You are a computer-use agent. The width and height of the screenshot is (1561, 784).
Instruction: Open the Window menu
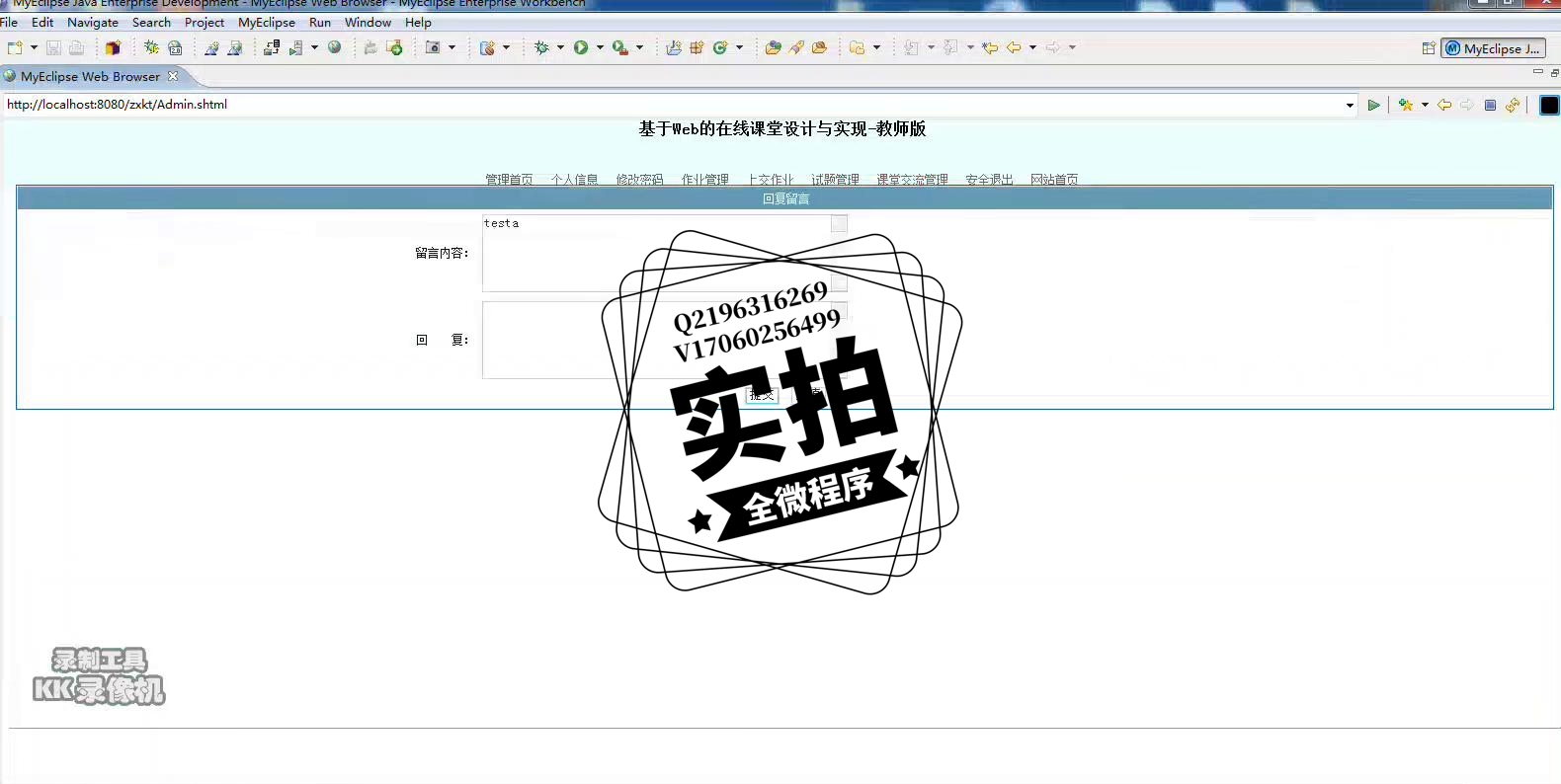368,22
